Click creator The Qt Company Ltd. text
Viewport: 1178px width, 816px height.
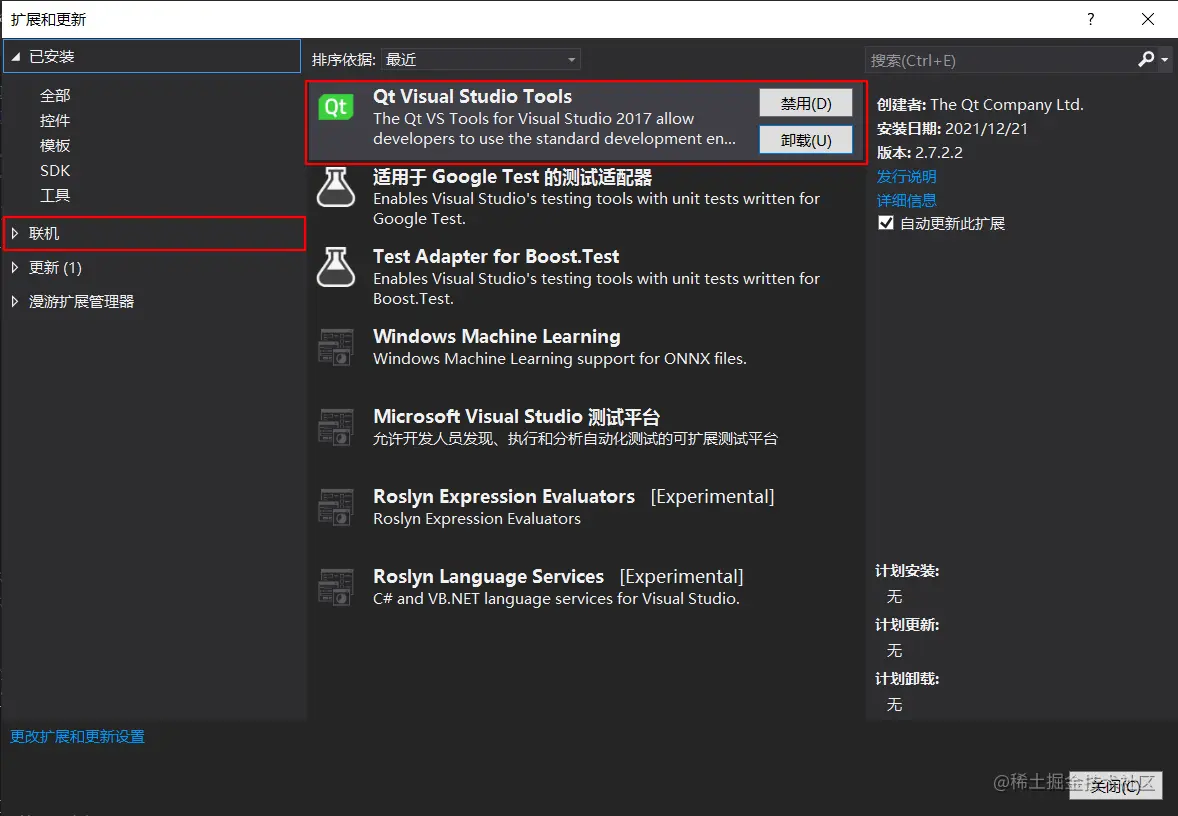[x=1007, y=104]
